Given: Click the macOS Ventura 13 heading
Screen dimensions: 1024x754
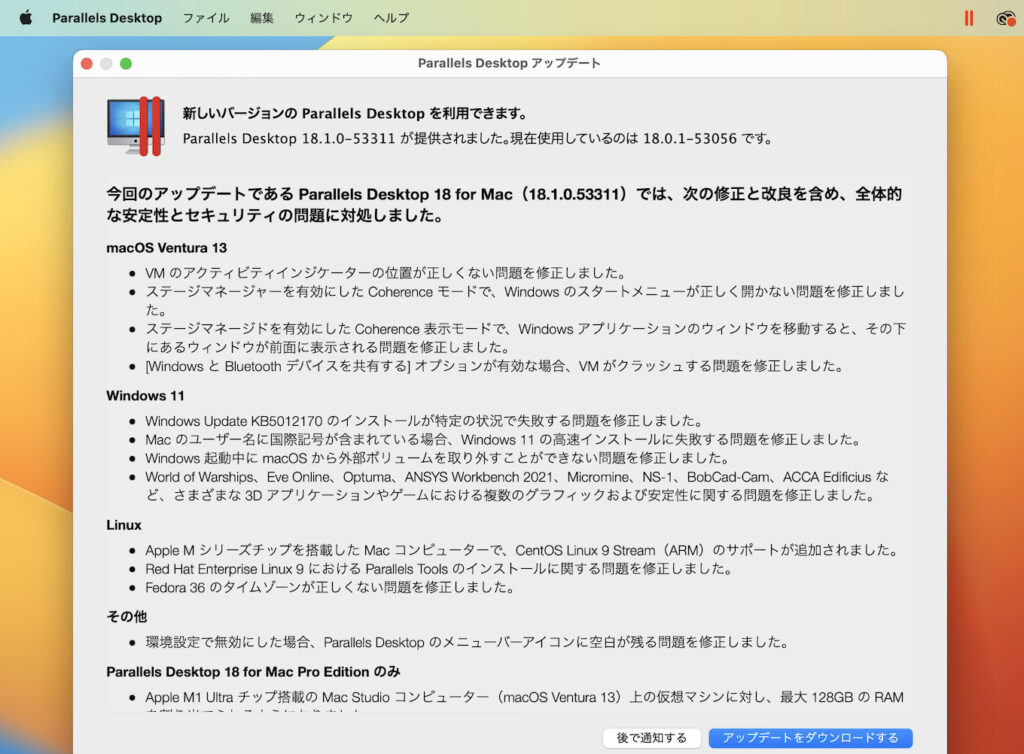Looking at the screenshot, I should pos(167,248).
